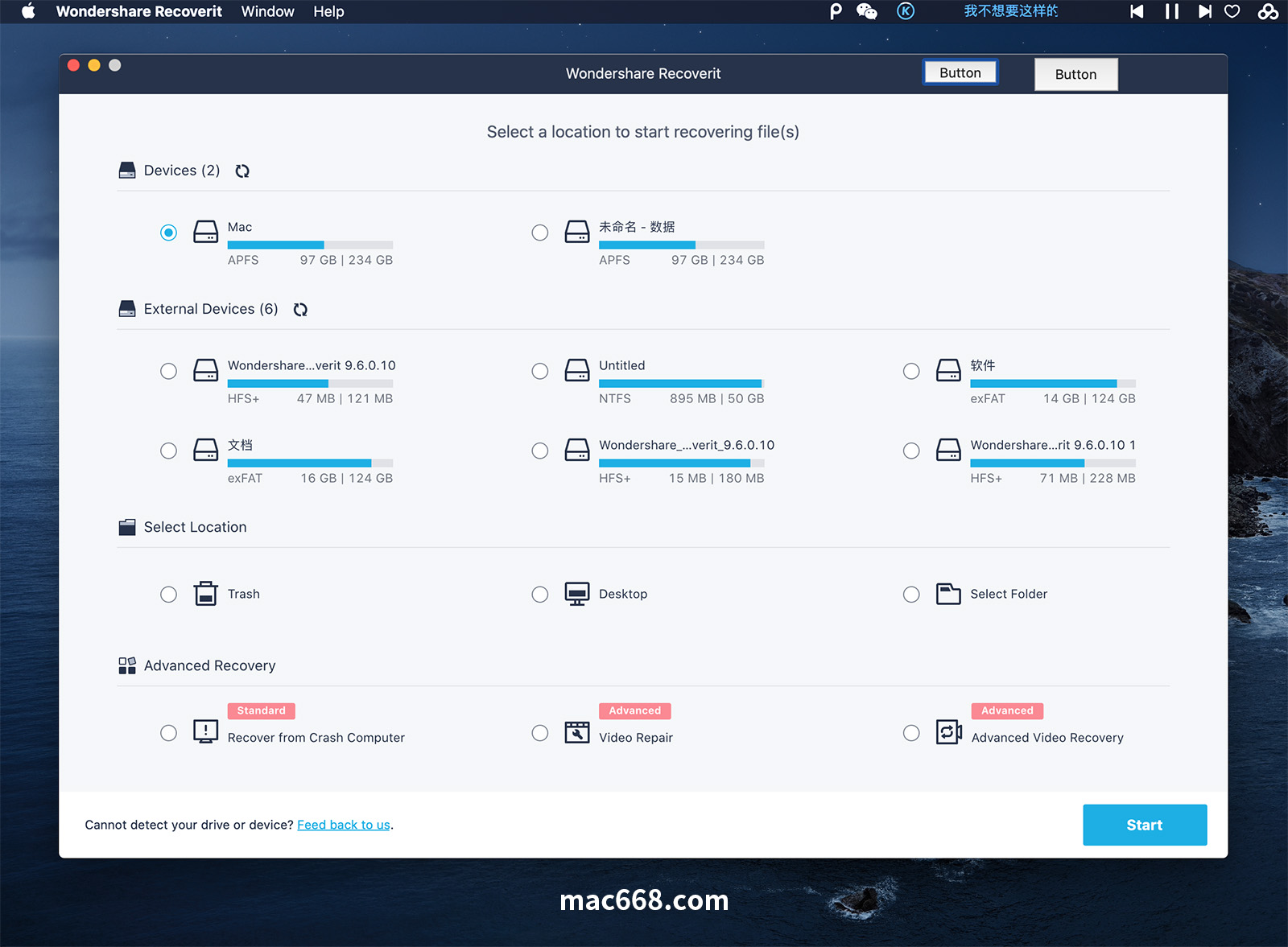Select the 文档 drive radio button
1288x947 pixels.
pyautogui.click(x=168, y=451)
